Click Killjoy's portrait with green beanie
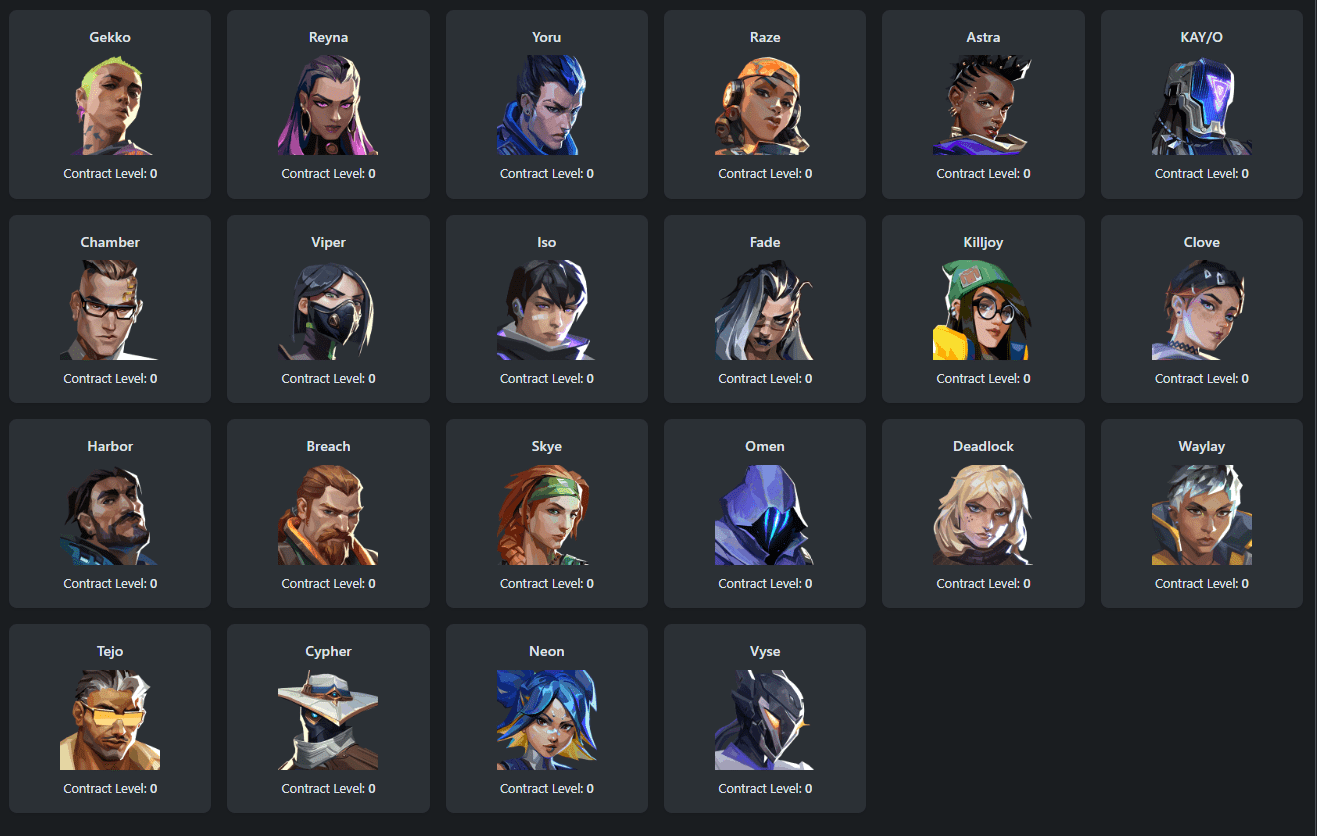 click(x=983, y=310)
